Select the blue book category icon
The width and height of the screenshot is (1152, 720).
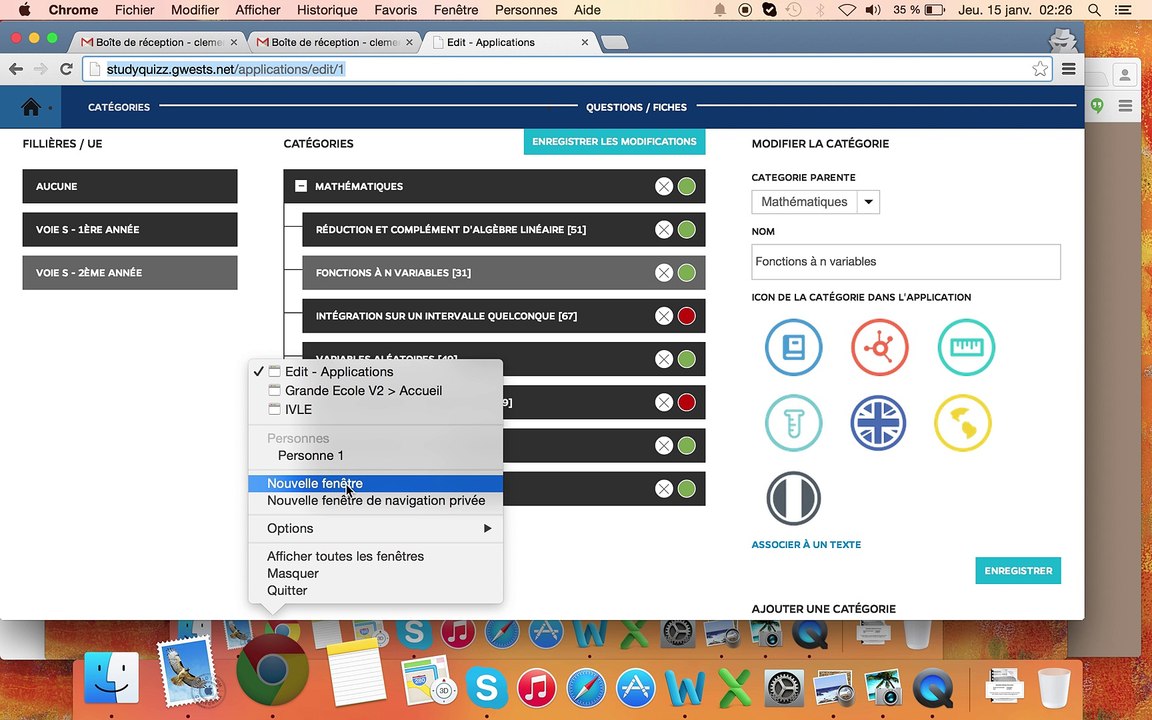pos(793,347)
